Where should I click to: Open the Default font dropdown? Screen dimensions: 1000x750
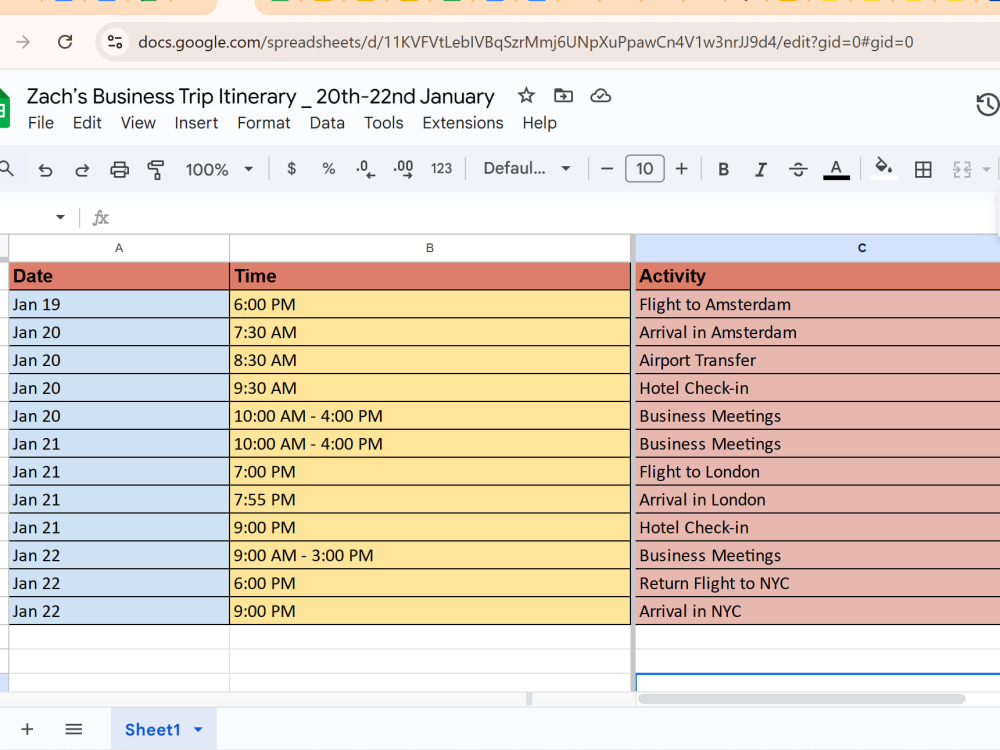pyautogui.click(x=527, y=169)
